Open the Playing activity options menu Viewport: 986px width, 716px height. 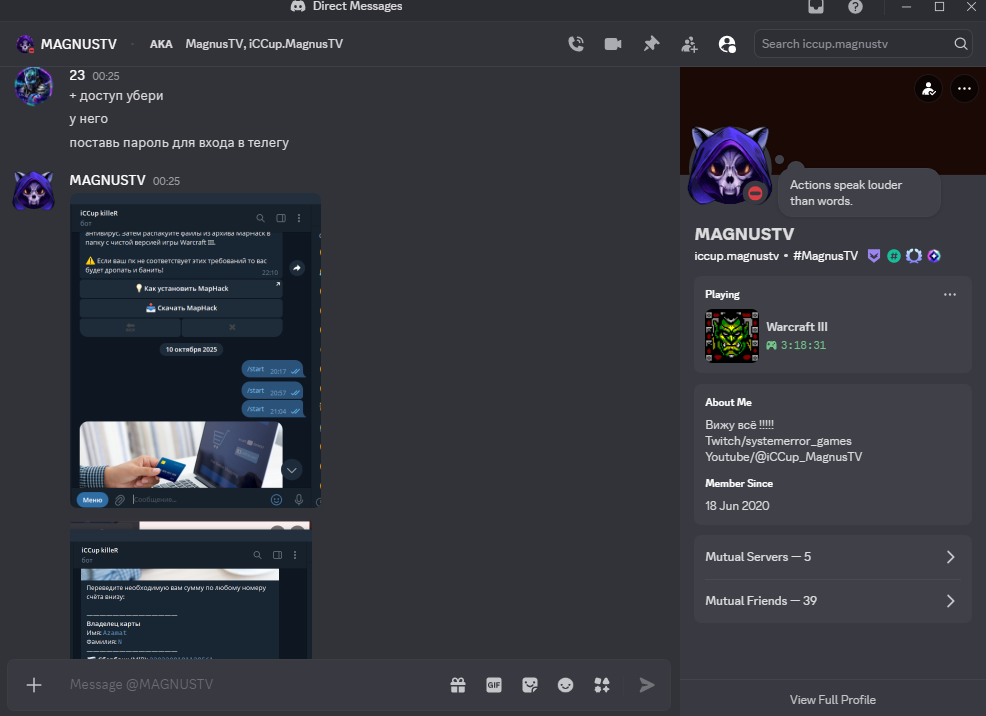(x=950, y=294)
